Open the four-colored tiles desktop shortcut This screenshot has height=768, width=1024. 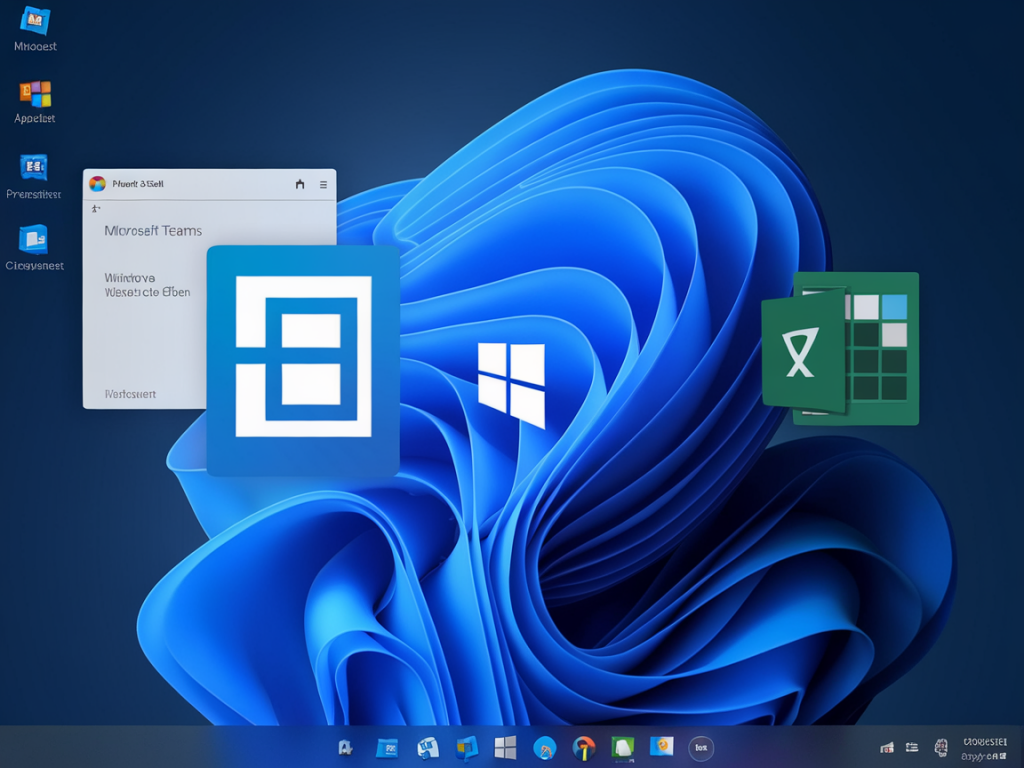click(35, 94)
